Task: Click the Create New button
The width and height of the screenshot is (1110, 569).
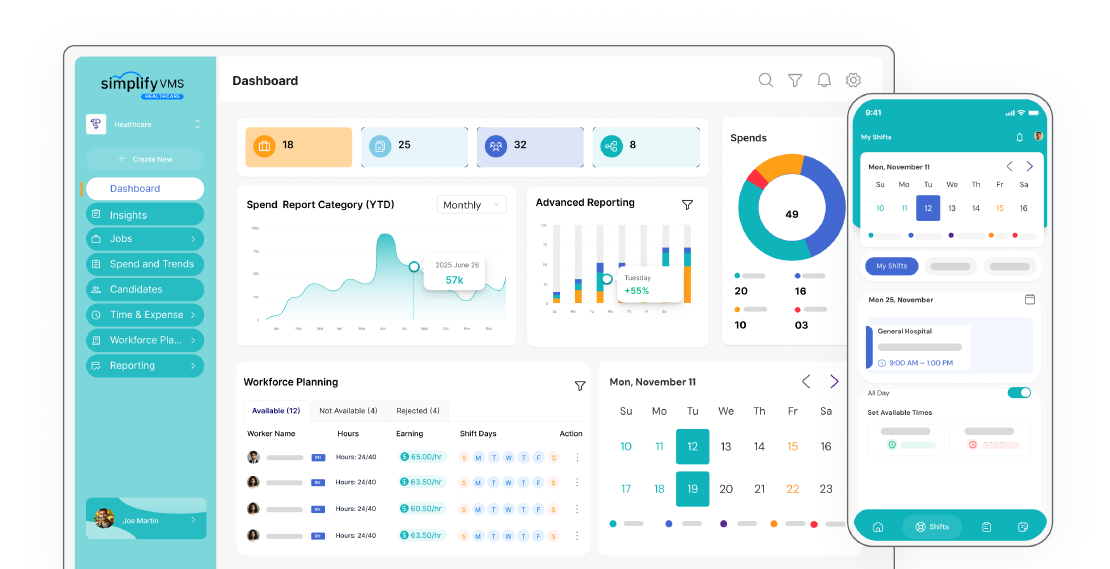Action: click(x=144, y=159)
